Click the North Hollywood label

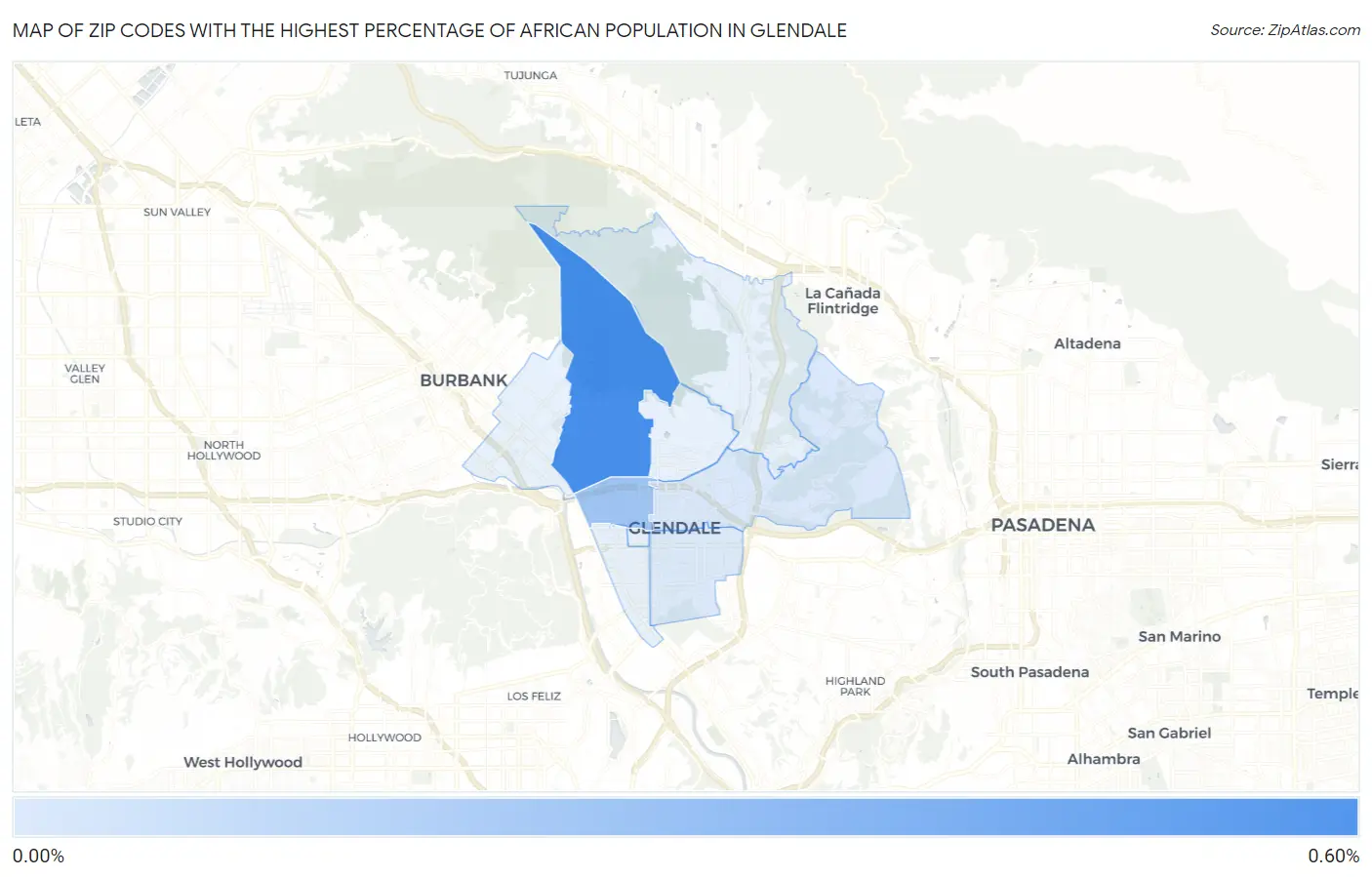[223, 450]
